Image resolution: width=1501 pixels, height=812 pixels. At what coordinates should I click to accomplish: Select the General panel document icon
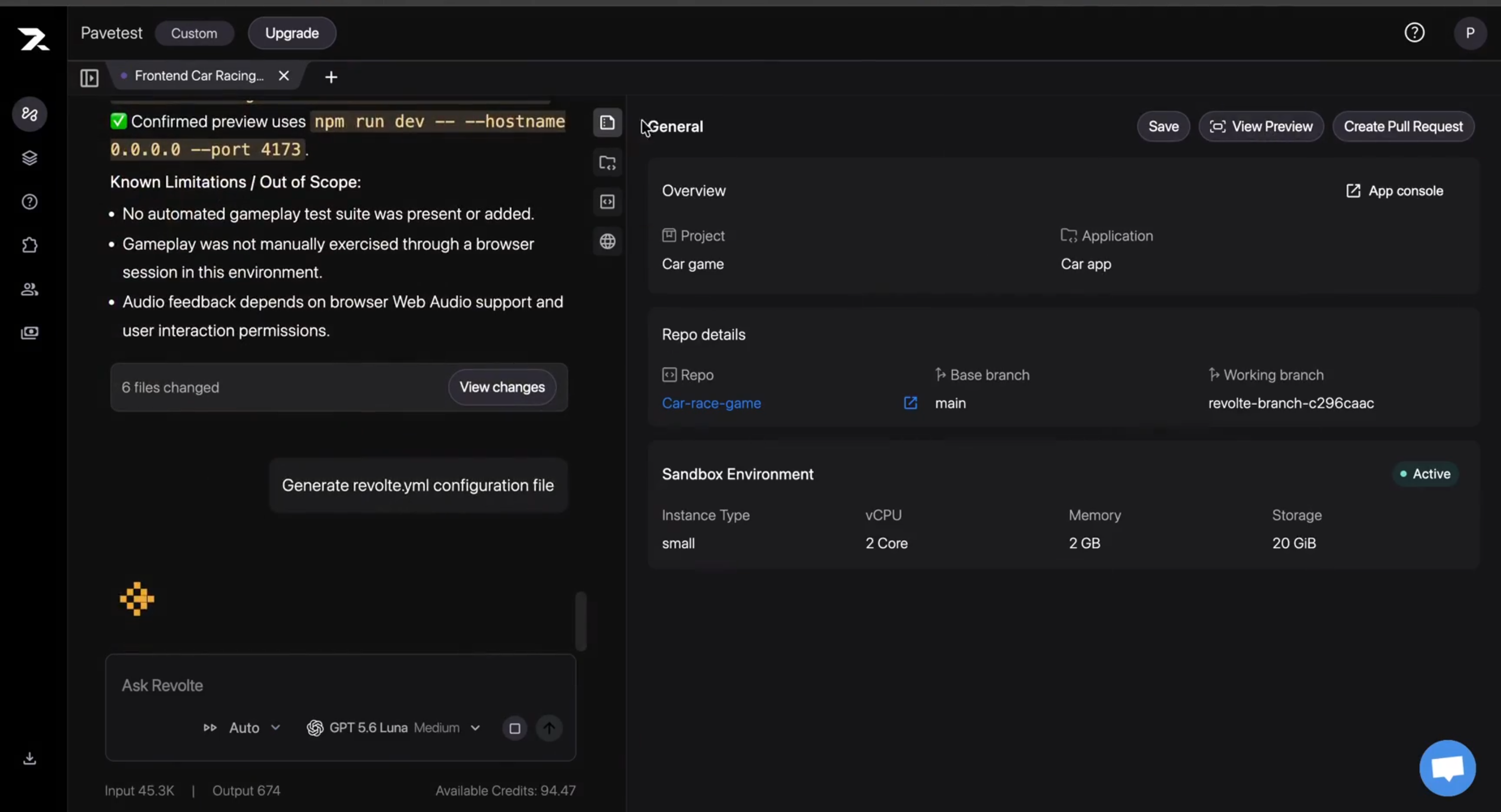(x=607, y=123)
